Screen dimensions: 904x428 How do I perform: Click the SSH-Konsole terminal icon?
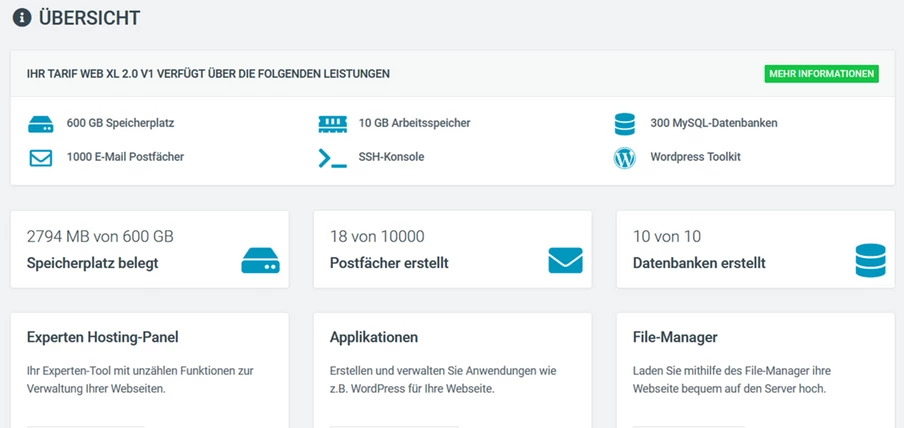(333, 158)
